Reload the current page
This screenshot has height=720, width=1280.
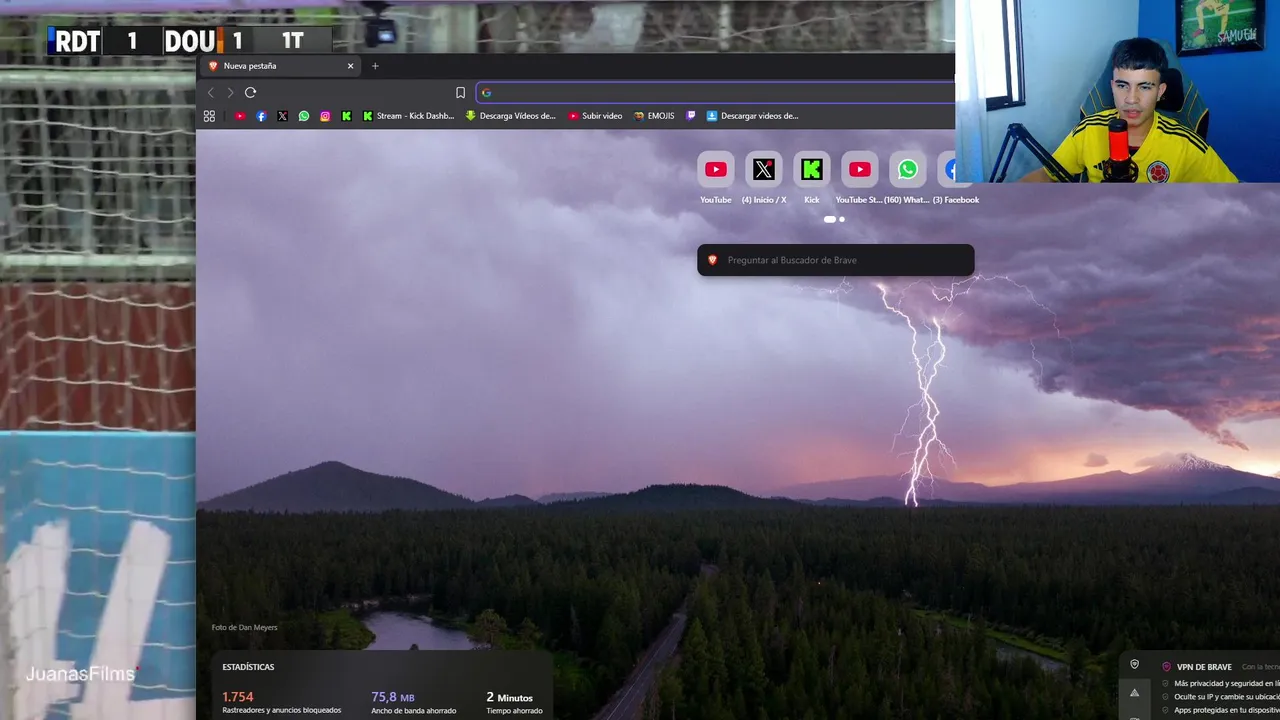250,92
